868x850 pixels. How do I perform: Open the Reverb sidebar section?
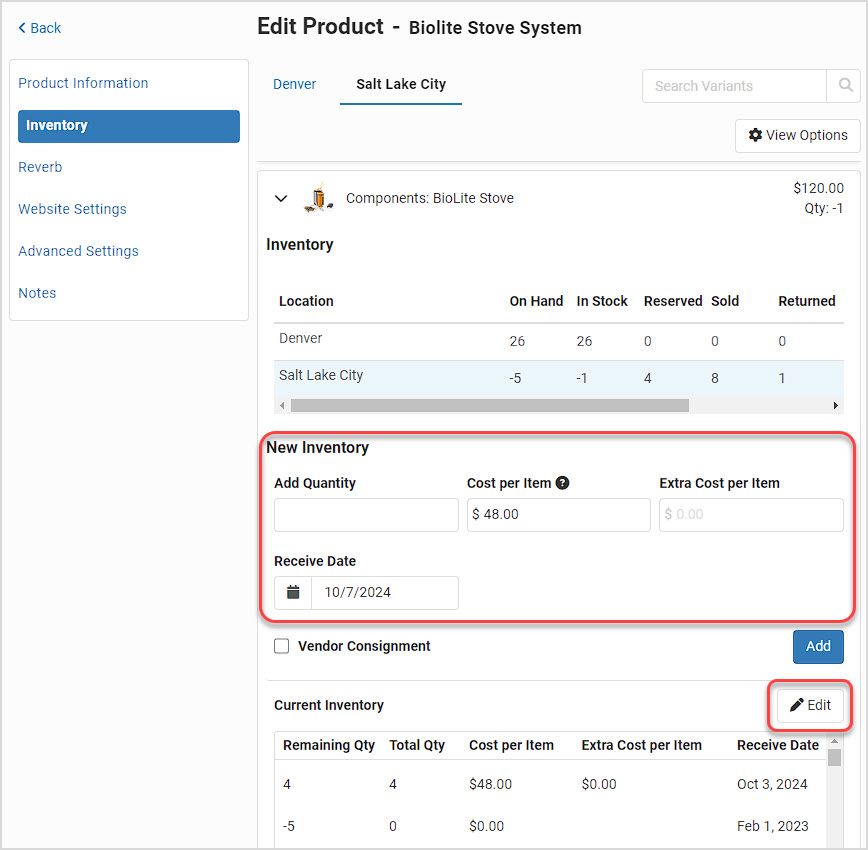click(40, 167)
